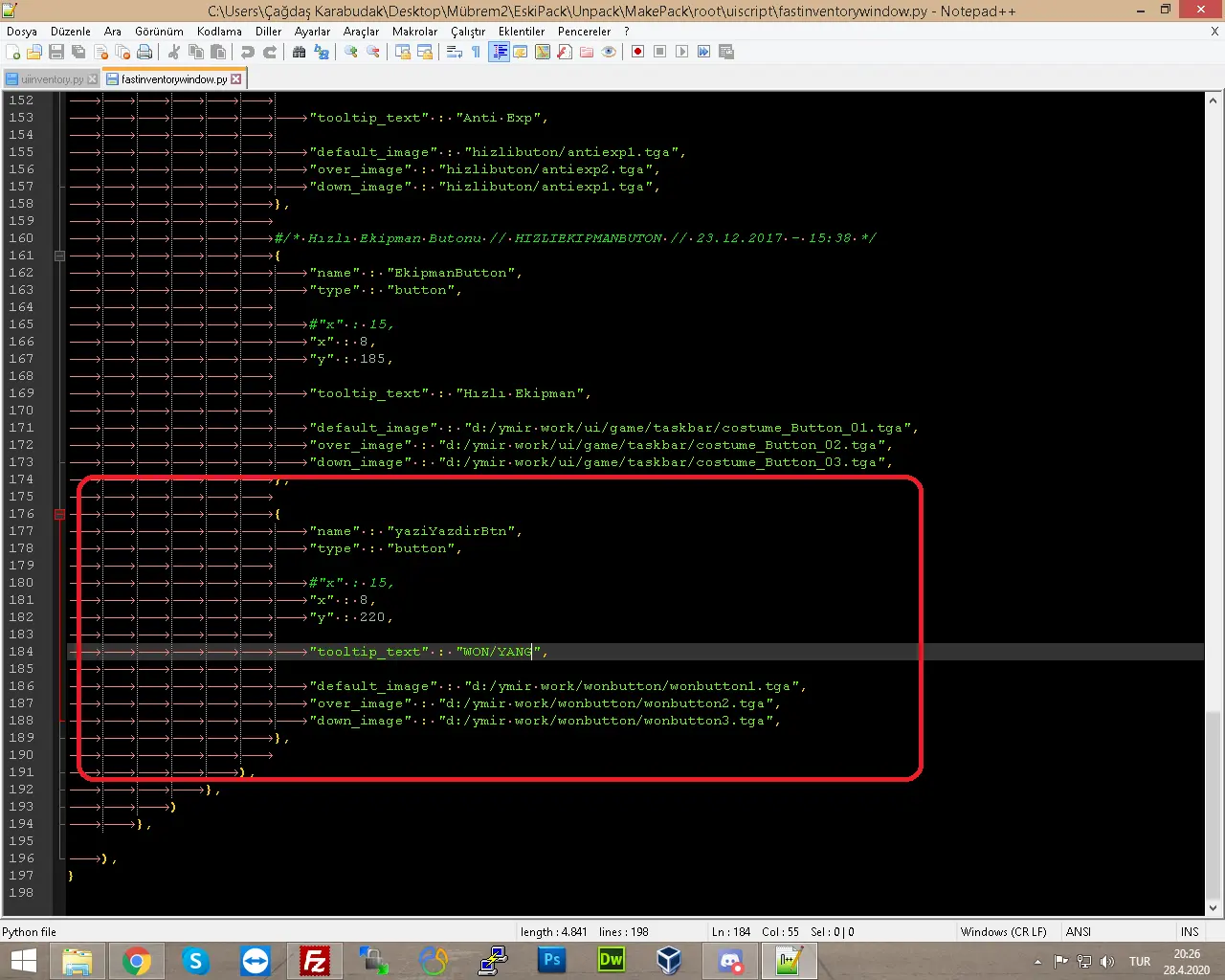This screenshot has height=980, width=1225.
Task: Open the ? help menu
Action: click(627, 32)
